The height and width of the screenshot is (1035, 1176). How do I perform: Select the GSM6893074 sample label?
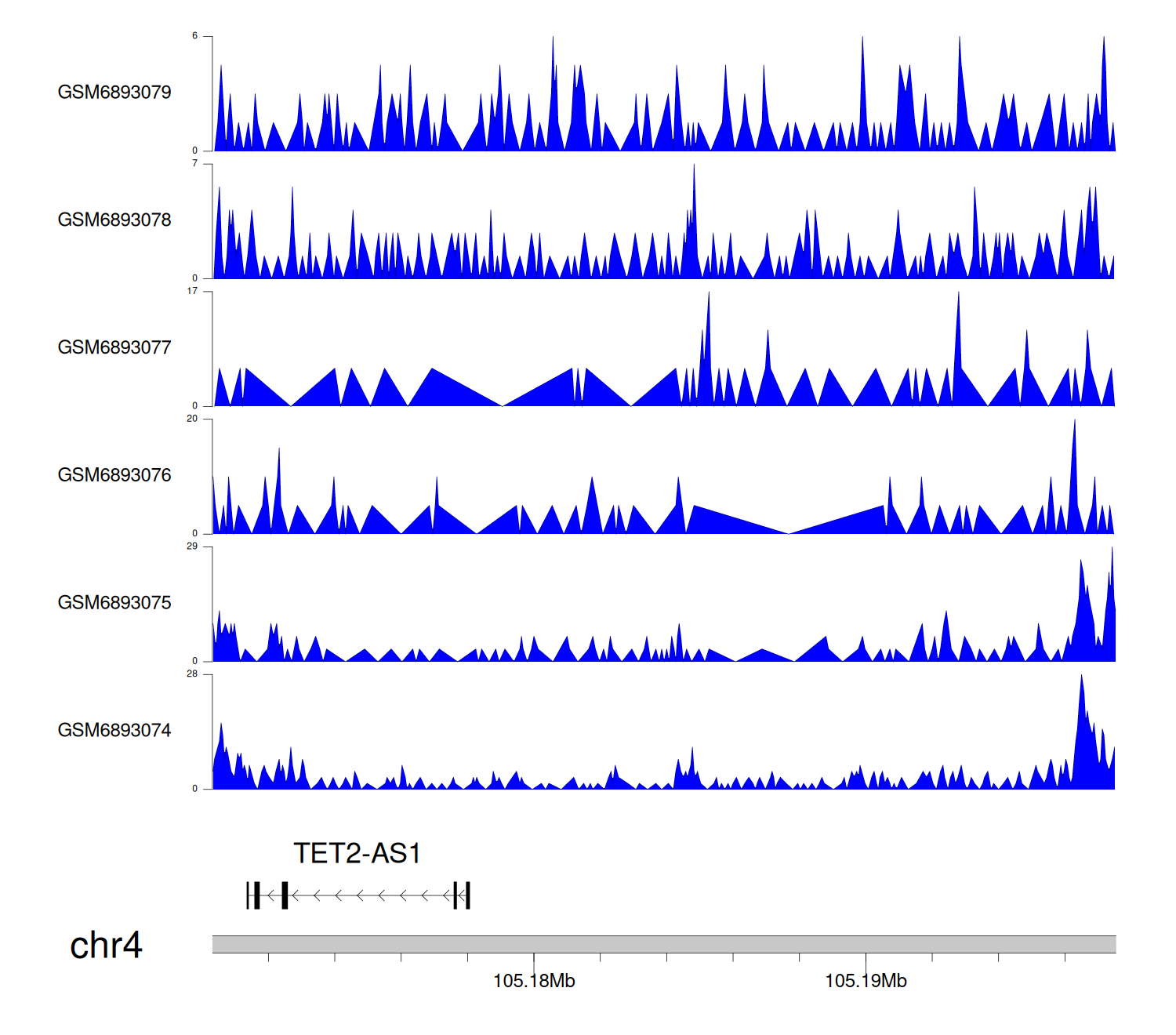(x=114, y=731)
